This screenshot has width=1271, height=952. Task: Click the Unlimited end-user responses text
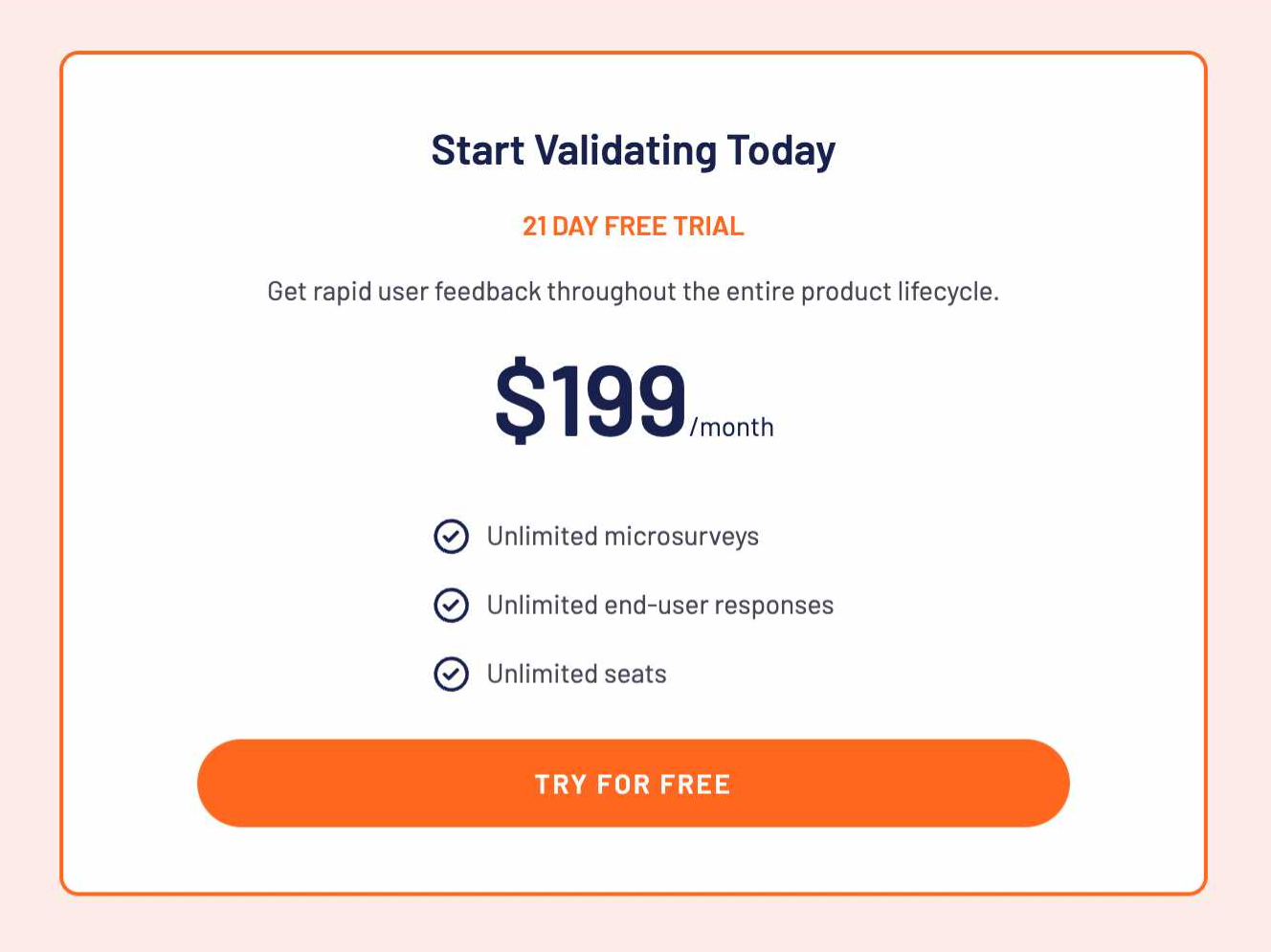click(659, 606)
